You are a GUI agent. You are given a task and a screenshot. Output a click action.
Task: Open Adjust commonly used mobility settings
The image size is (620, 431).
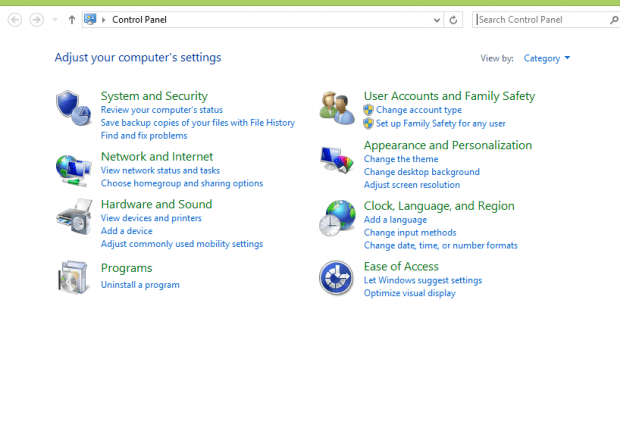182,244
